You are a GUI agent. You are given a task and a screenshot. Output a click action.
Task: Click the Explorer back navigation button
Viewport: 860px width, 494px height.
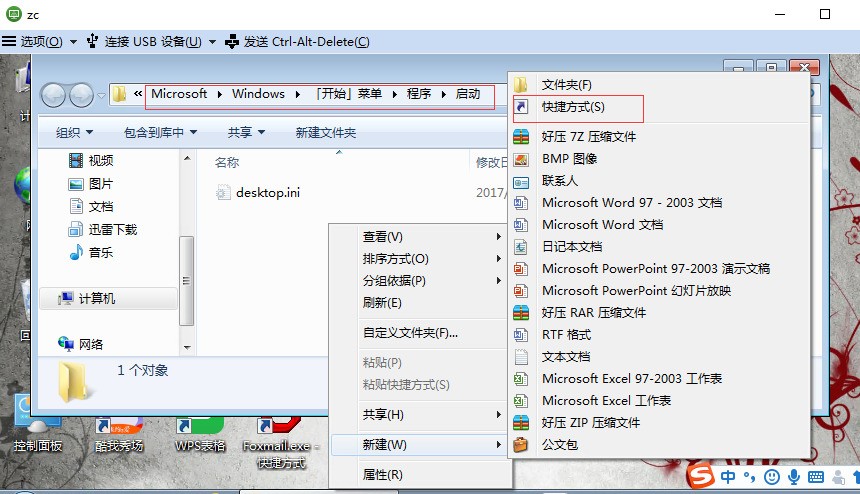click(x=54, y=95)
